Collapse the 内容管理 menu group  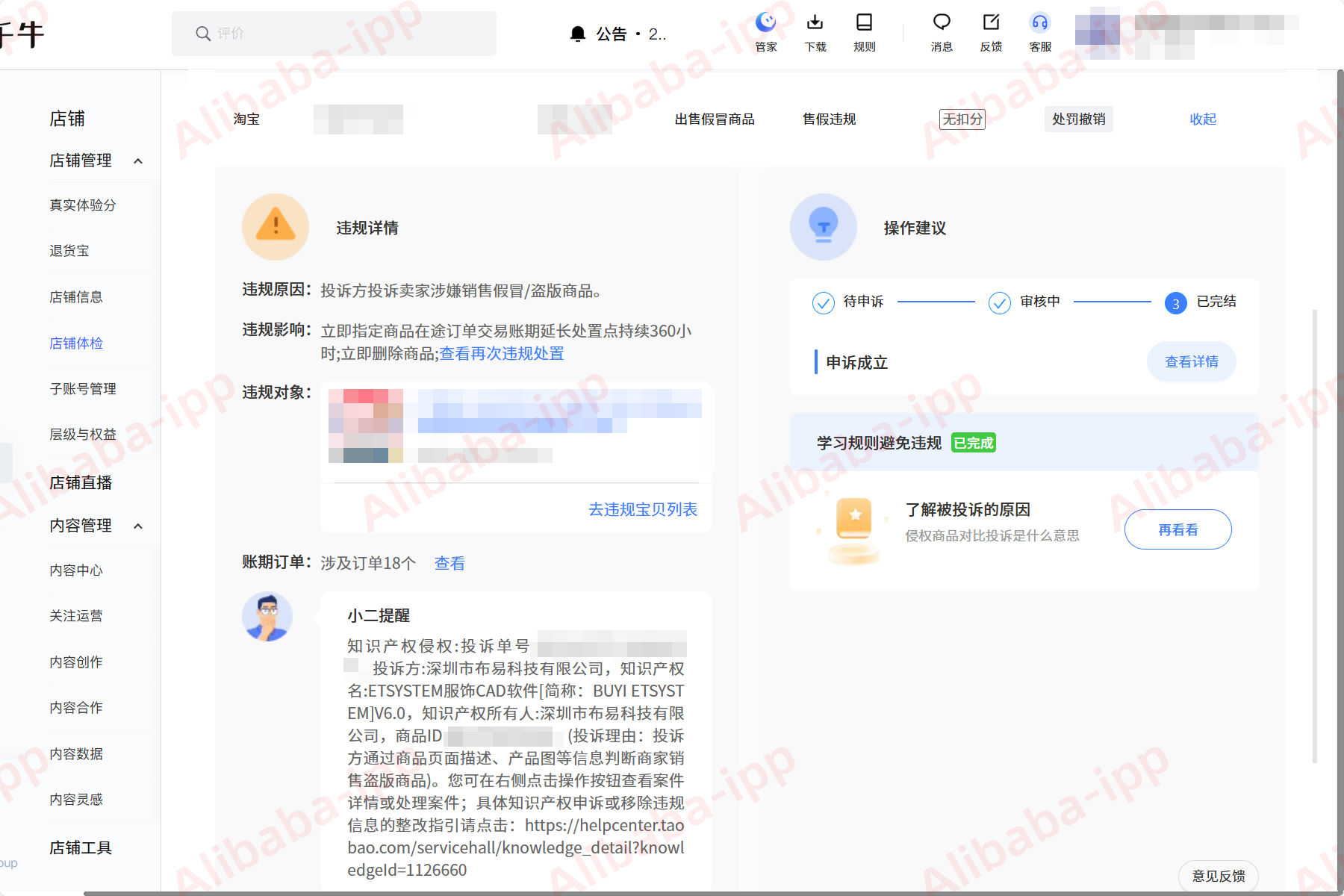pos(138,526)
